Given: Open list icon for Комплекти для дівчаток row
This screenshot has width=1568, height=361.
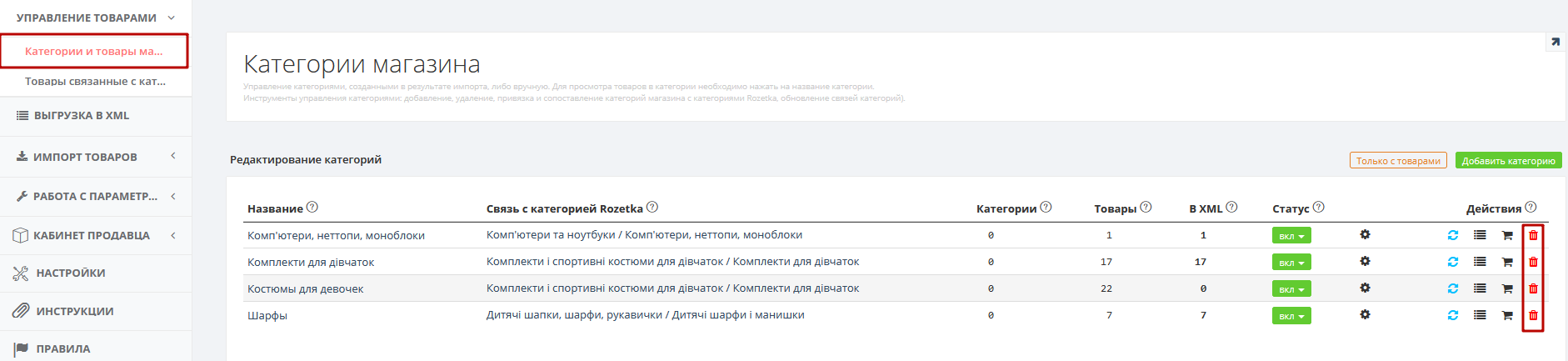Looking at the screenshot, I should (1480, 262).
